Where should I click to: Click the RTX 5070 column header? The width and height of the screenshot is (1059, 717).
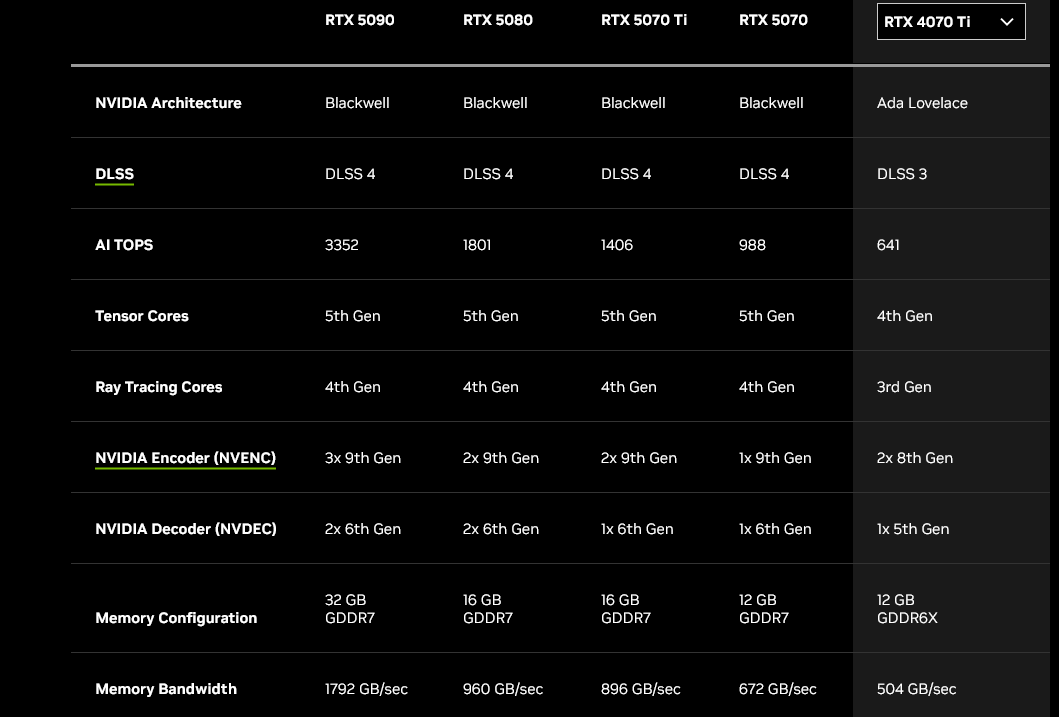[773, 20]
